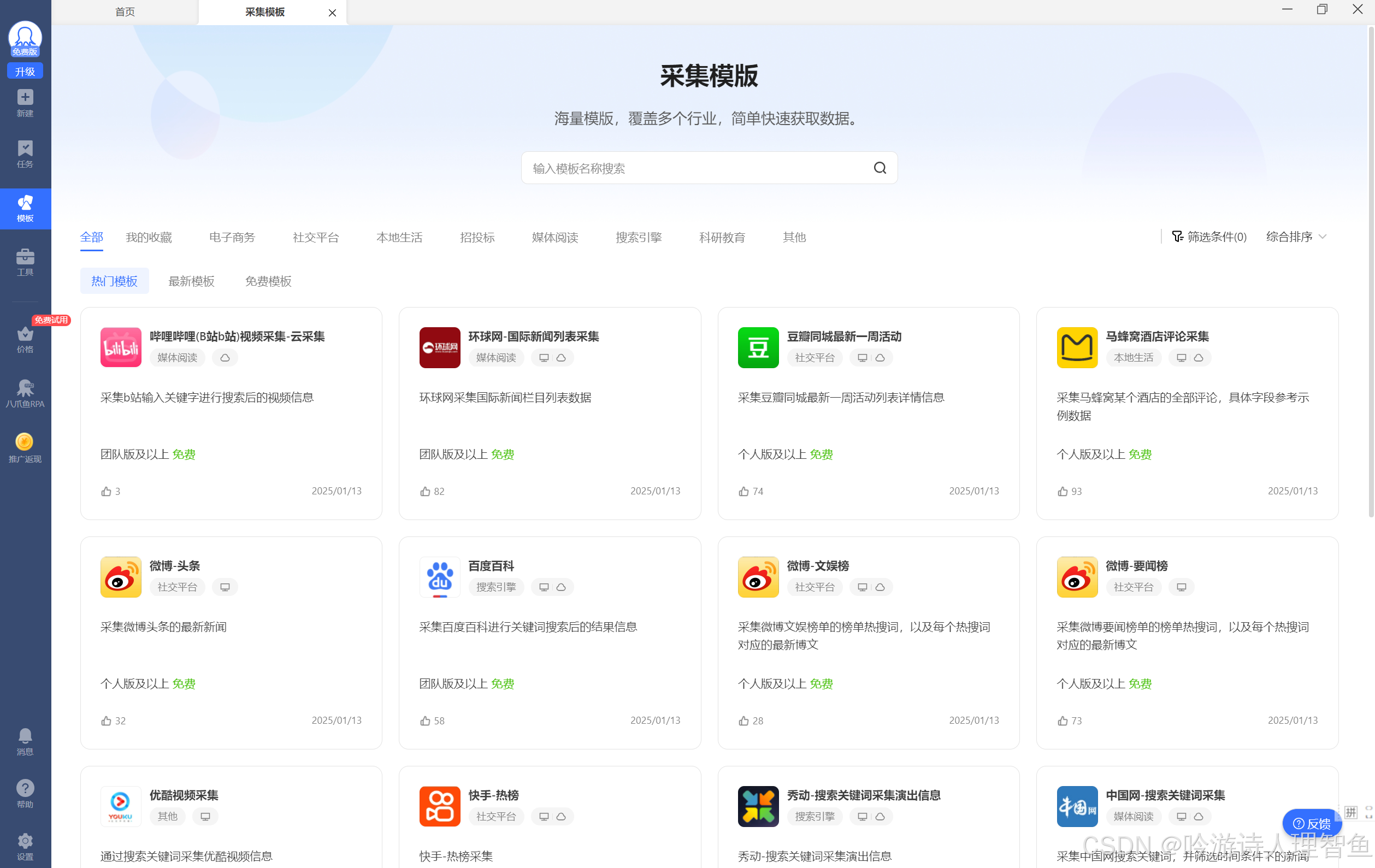This screenshot has height=868, width=1375.
Task: Click the 推广返现 coin icon
Action: (25, 442)
